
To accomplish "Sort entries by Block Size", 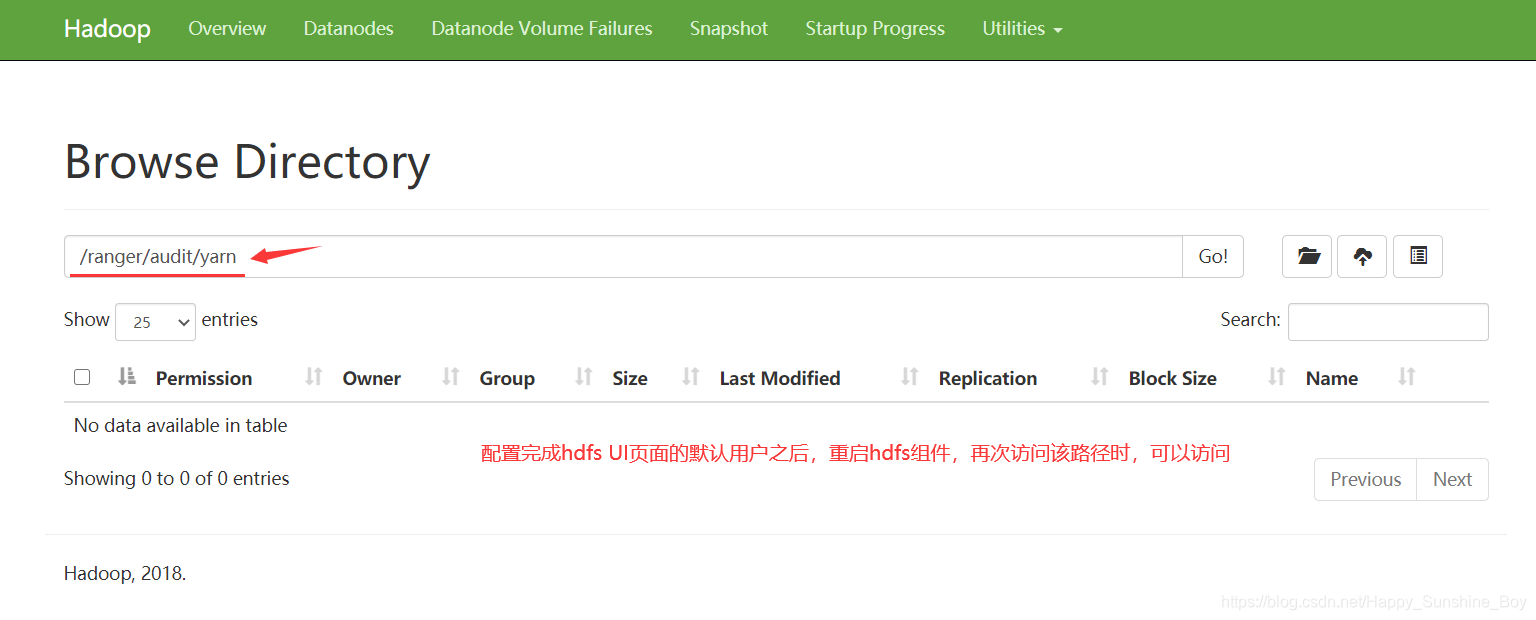I will tap(1172, 378).
